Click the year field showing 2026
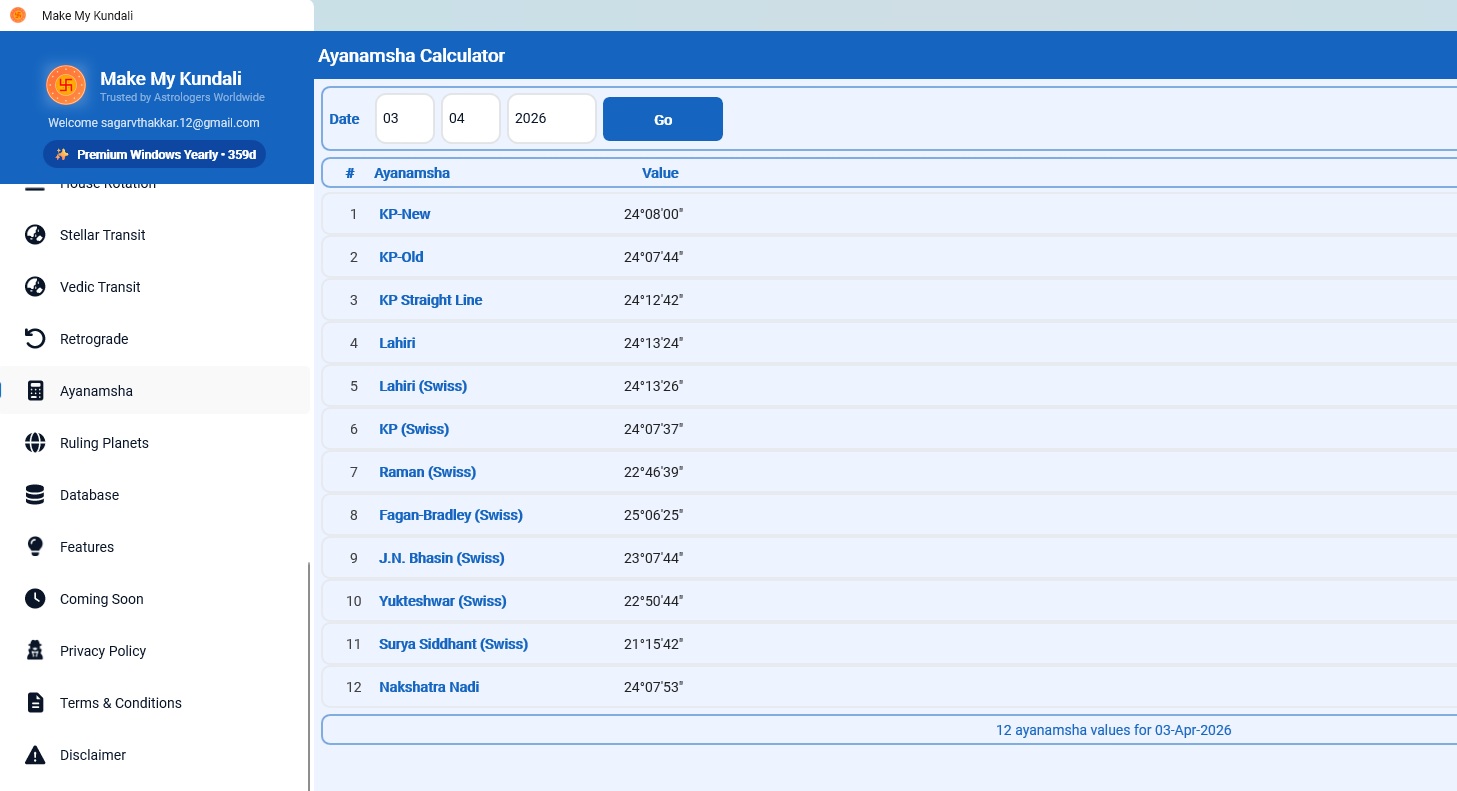 click(x=552, y=119)
